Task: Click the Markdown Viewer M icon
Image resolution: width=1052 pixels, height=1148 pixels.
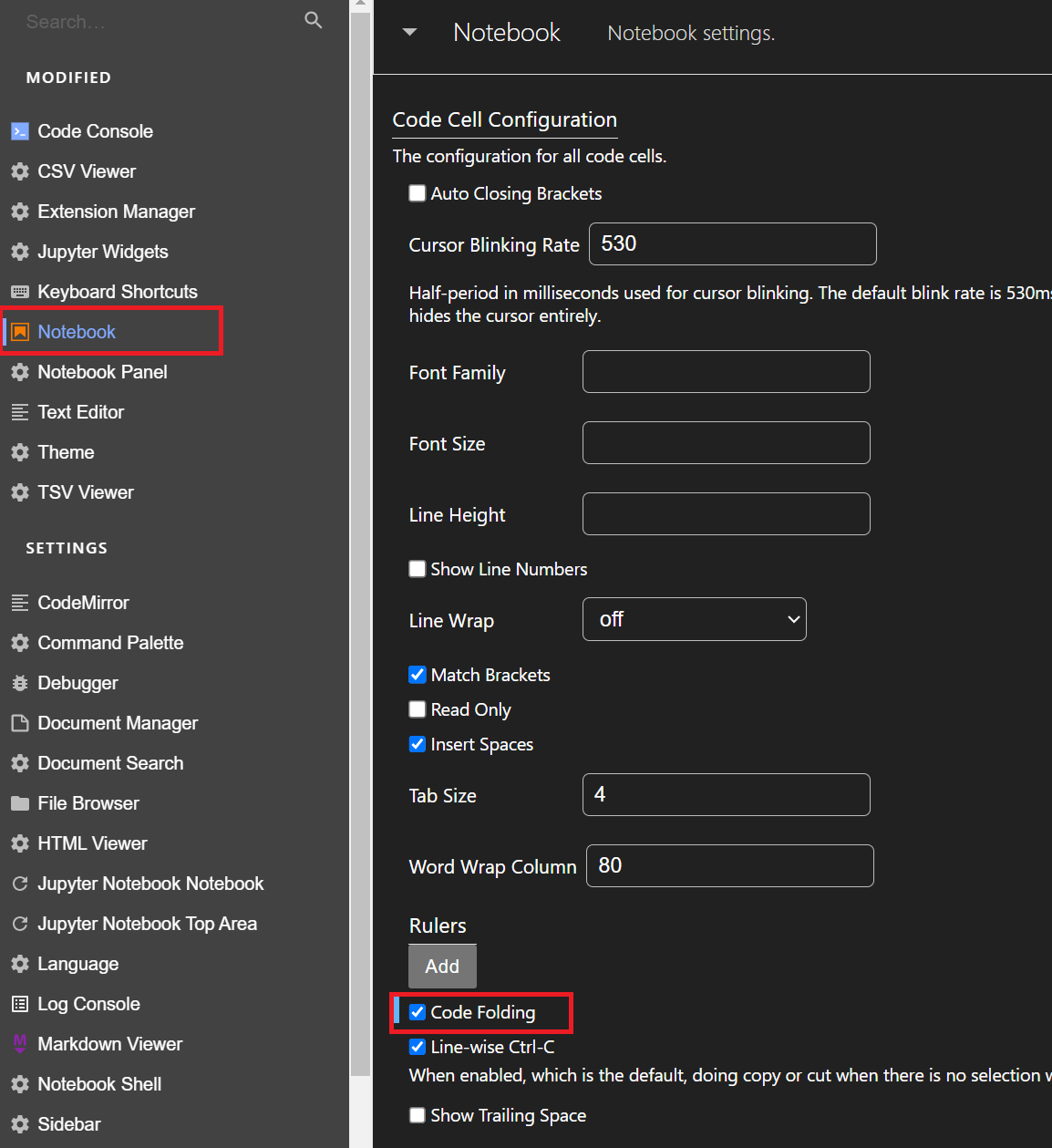Action: pyautogui.click(x=20, y=1044)
